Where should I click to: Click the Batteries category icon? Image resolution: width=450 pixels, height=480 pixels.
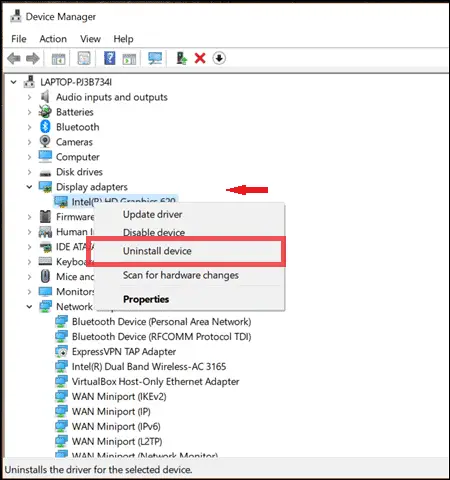coord(45,112)
